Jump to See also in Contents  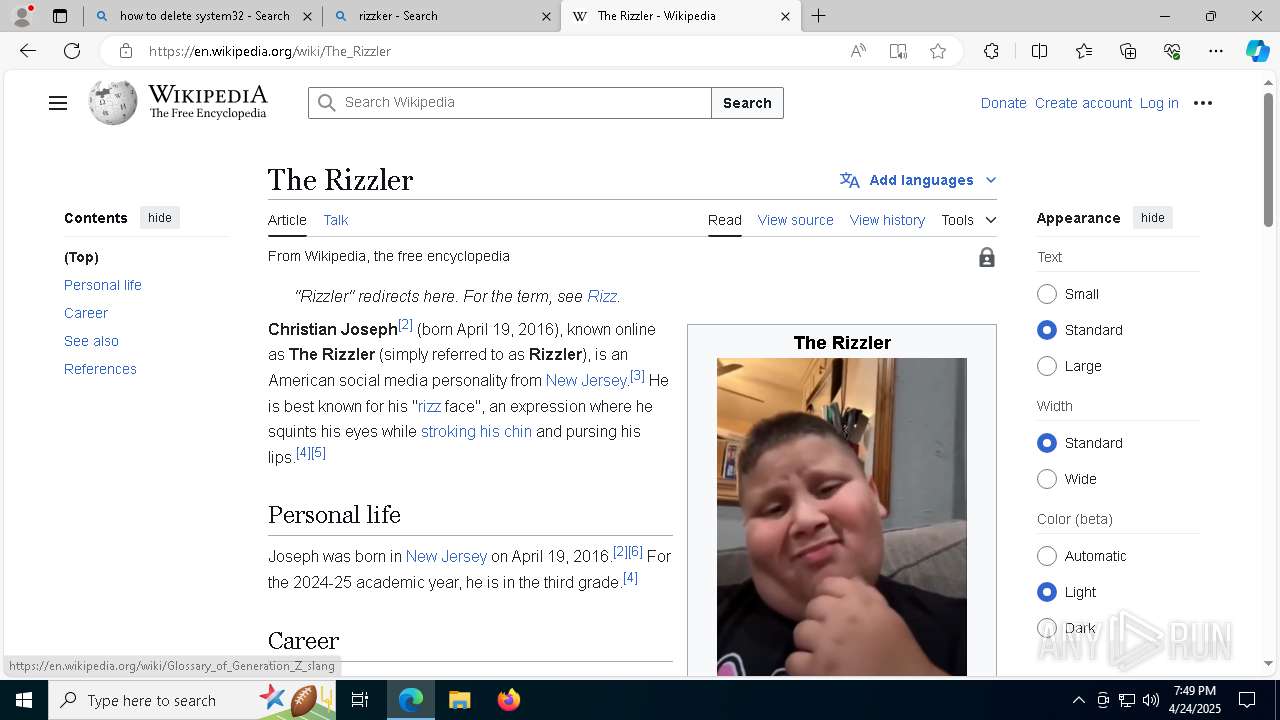point(91,341)
